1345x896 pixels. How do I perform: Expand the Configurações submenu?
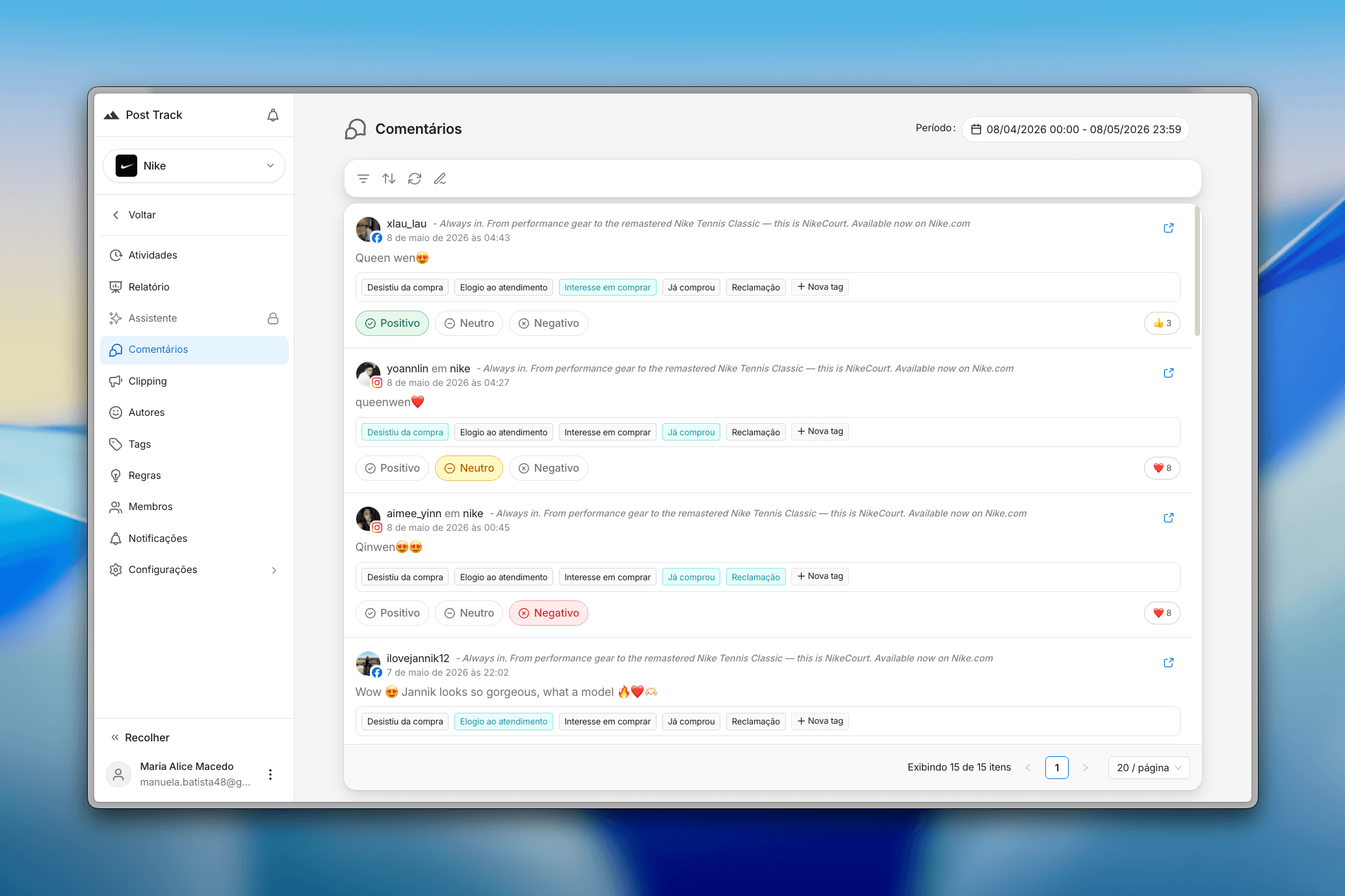194,570
